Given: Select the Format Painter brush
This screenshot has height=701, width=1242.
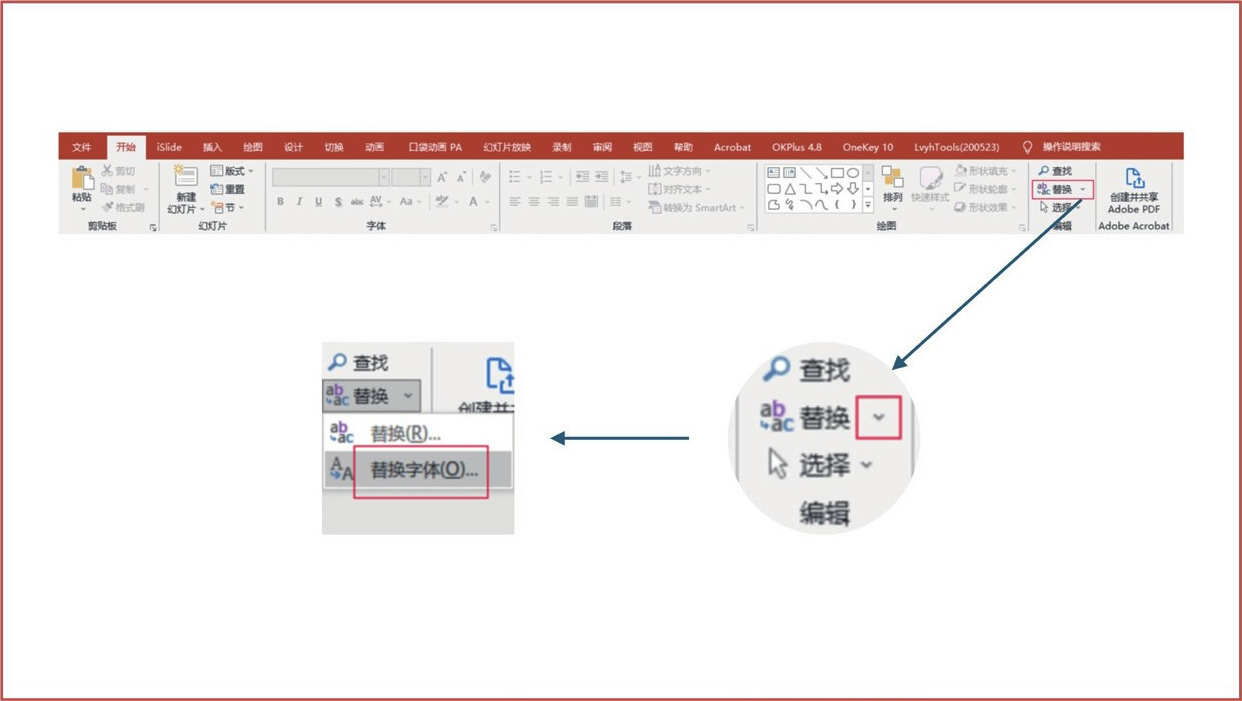Looking at the screenshot, I should pos(108,207).
